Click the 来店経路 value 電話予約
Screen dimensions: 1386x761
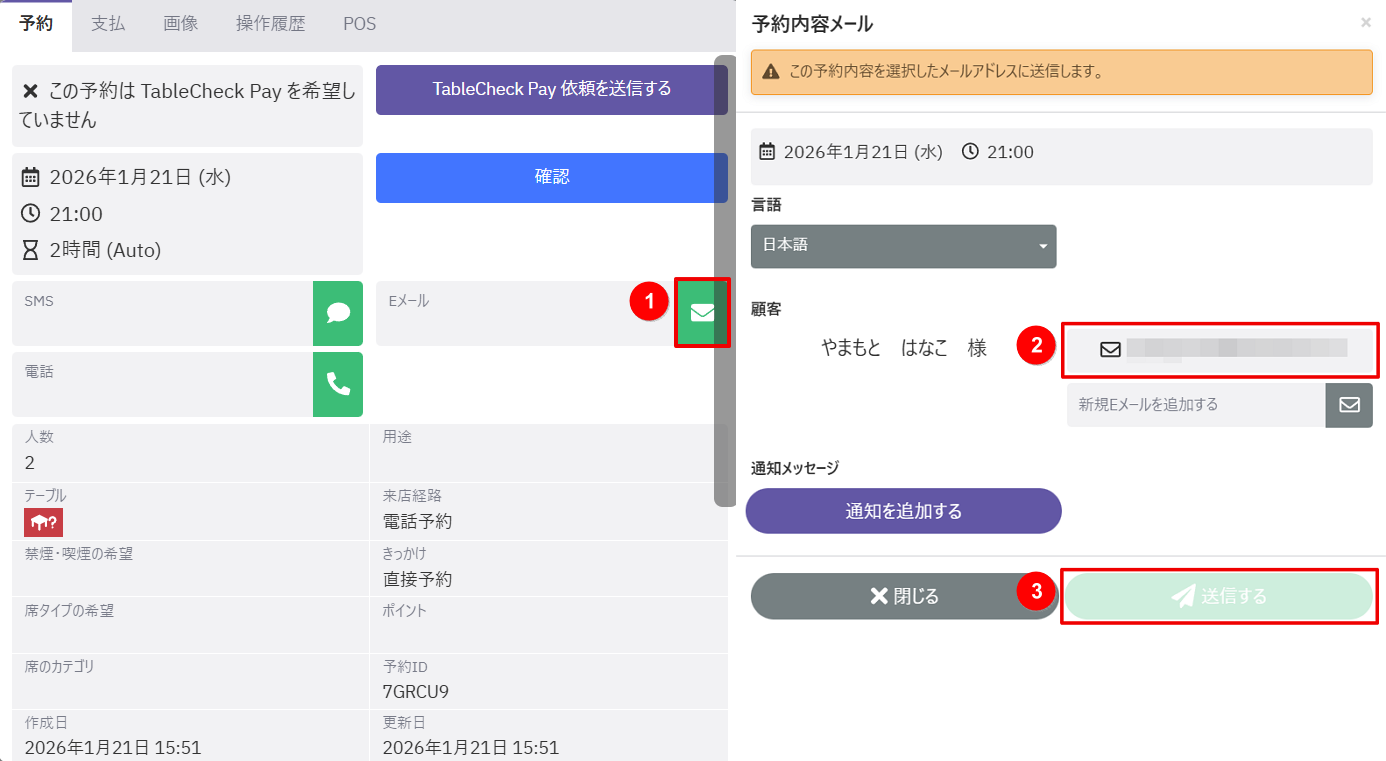click(x=418, y=521)
